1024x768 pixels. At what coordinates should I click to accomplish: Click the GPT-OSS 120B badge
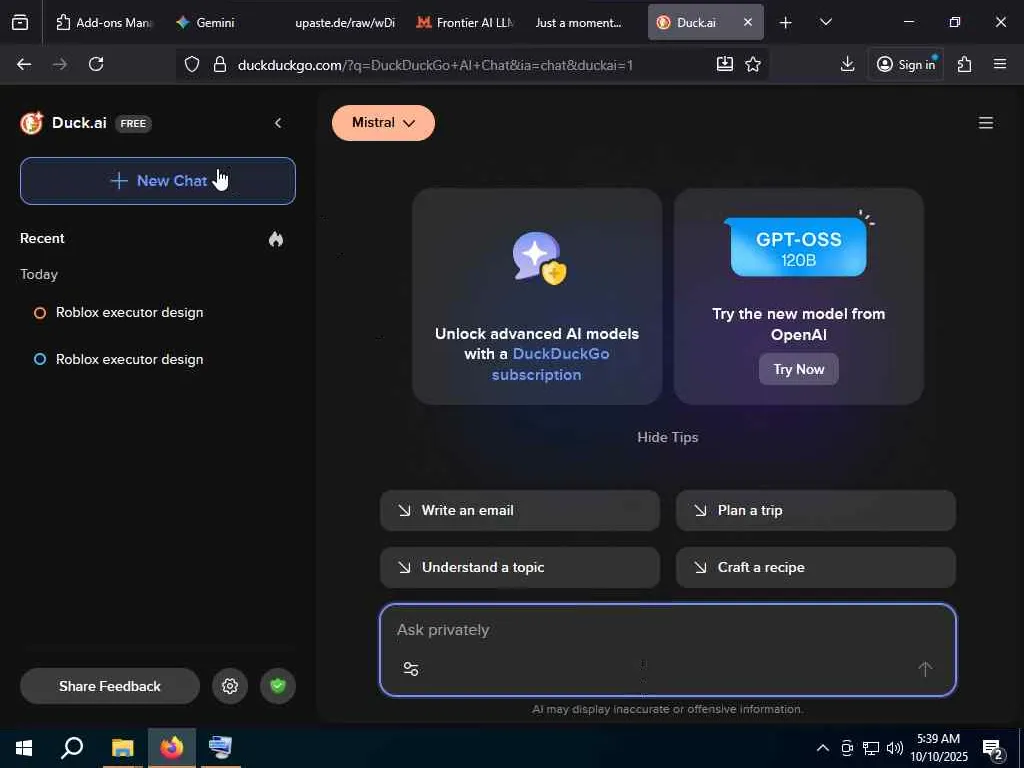point(798,248)
